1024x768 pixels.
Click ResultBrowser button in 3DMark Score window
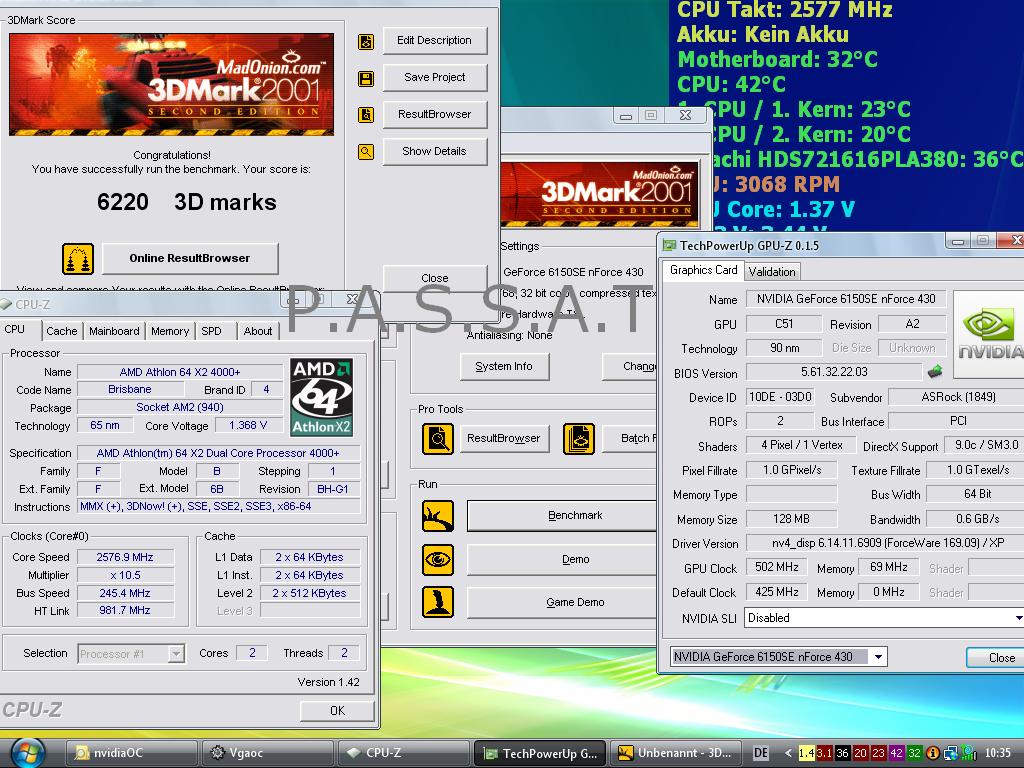434,114
